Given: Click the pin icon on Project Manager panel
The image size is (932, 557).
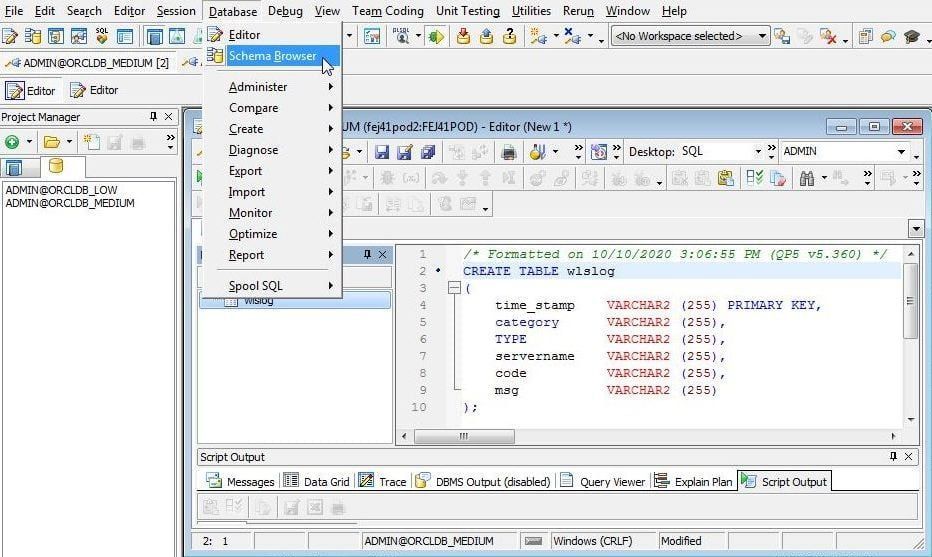Looking at the screenshot, I should tap(153, 117).
